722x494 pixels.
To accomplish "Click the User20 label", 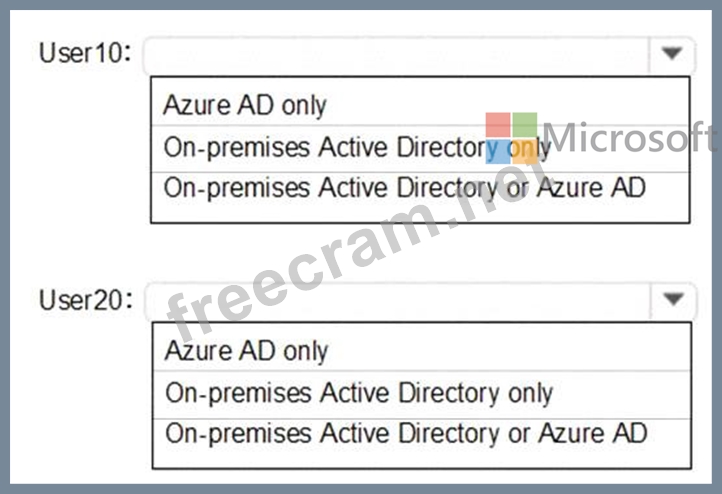I will (86, 300).
